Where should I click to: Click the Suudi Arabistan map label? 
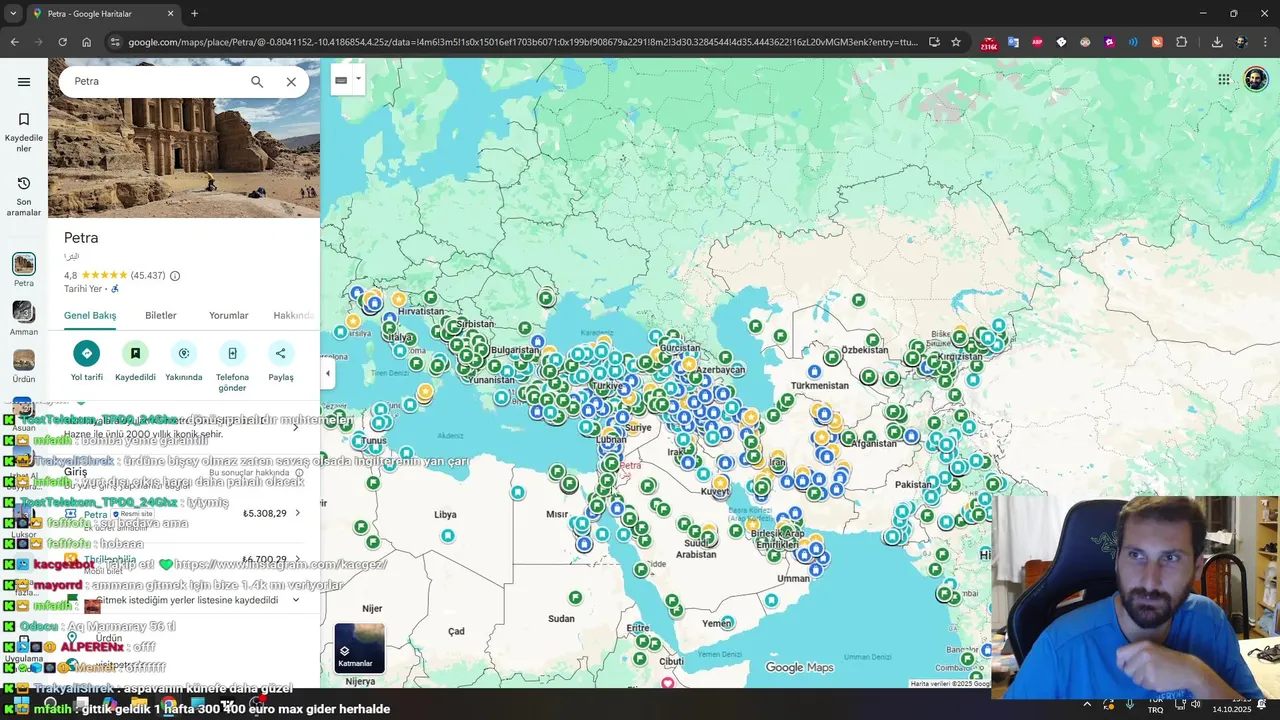(x=696, y=549)
